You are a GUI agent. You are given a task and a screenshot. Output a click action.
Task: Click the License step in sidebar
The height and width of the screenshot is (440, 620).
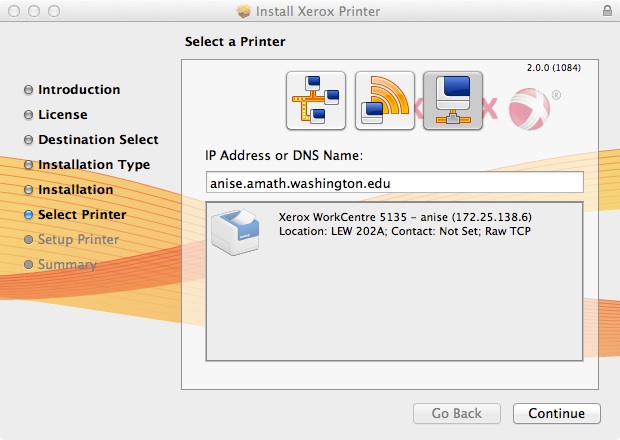(56, 115)
